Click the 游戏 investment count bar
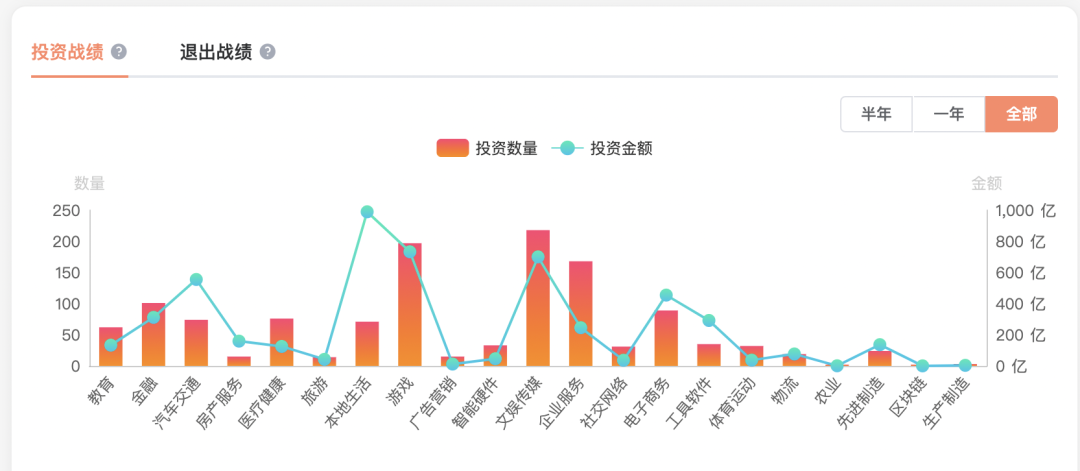 click(x=410, y=304)
